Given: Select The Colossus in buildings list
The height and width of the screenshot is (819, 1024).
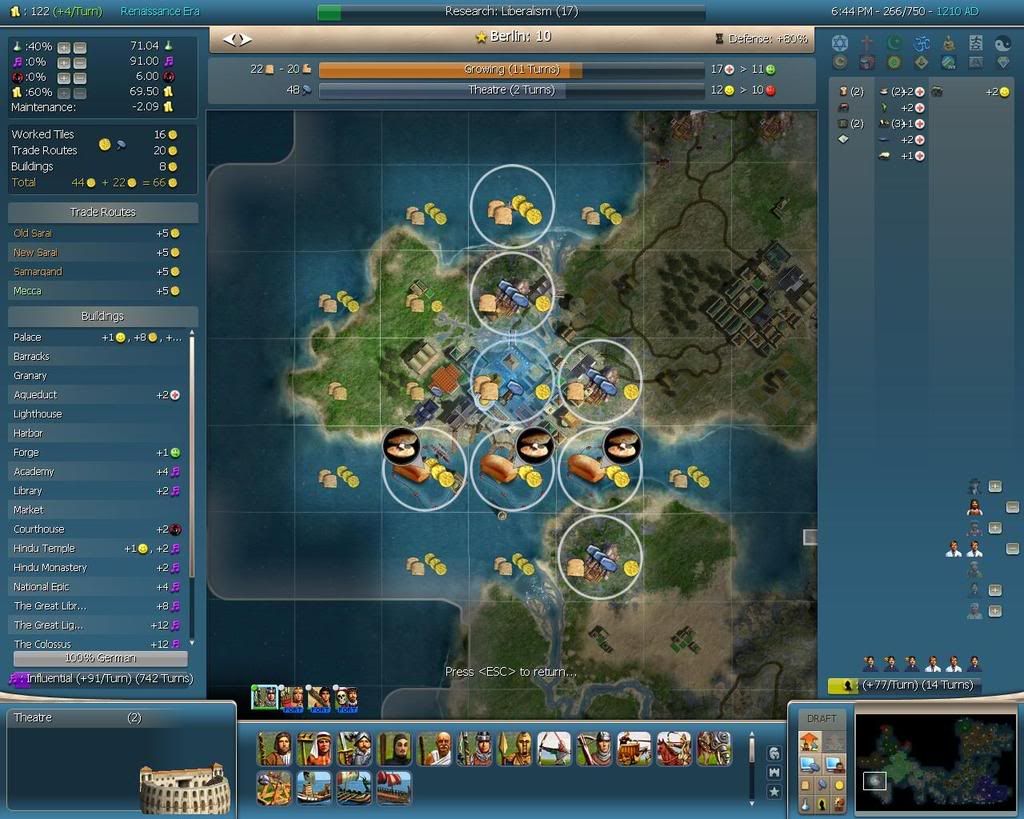Looking at the screenshot, I should click(98, 644).
